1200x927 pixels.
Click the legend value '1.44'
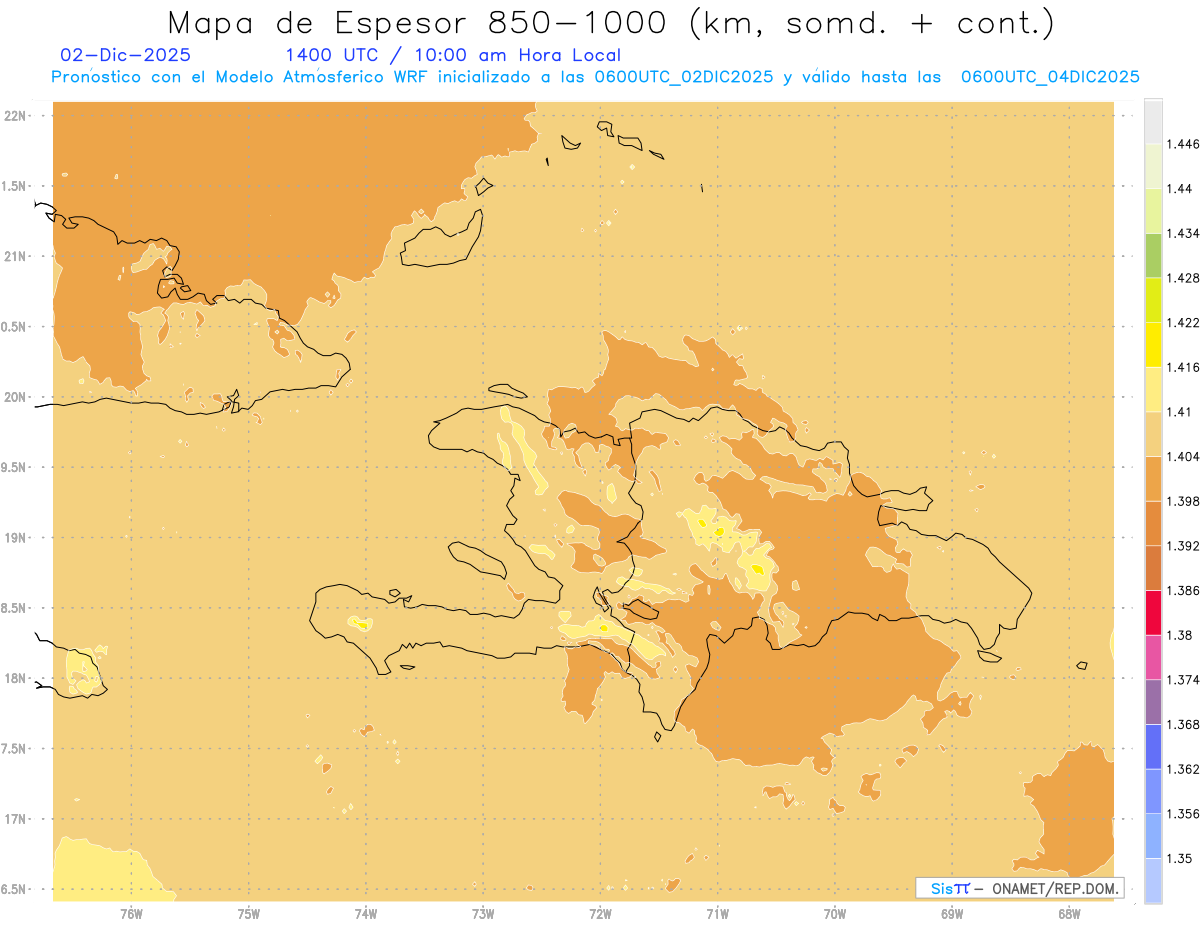1179,189
